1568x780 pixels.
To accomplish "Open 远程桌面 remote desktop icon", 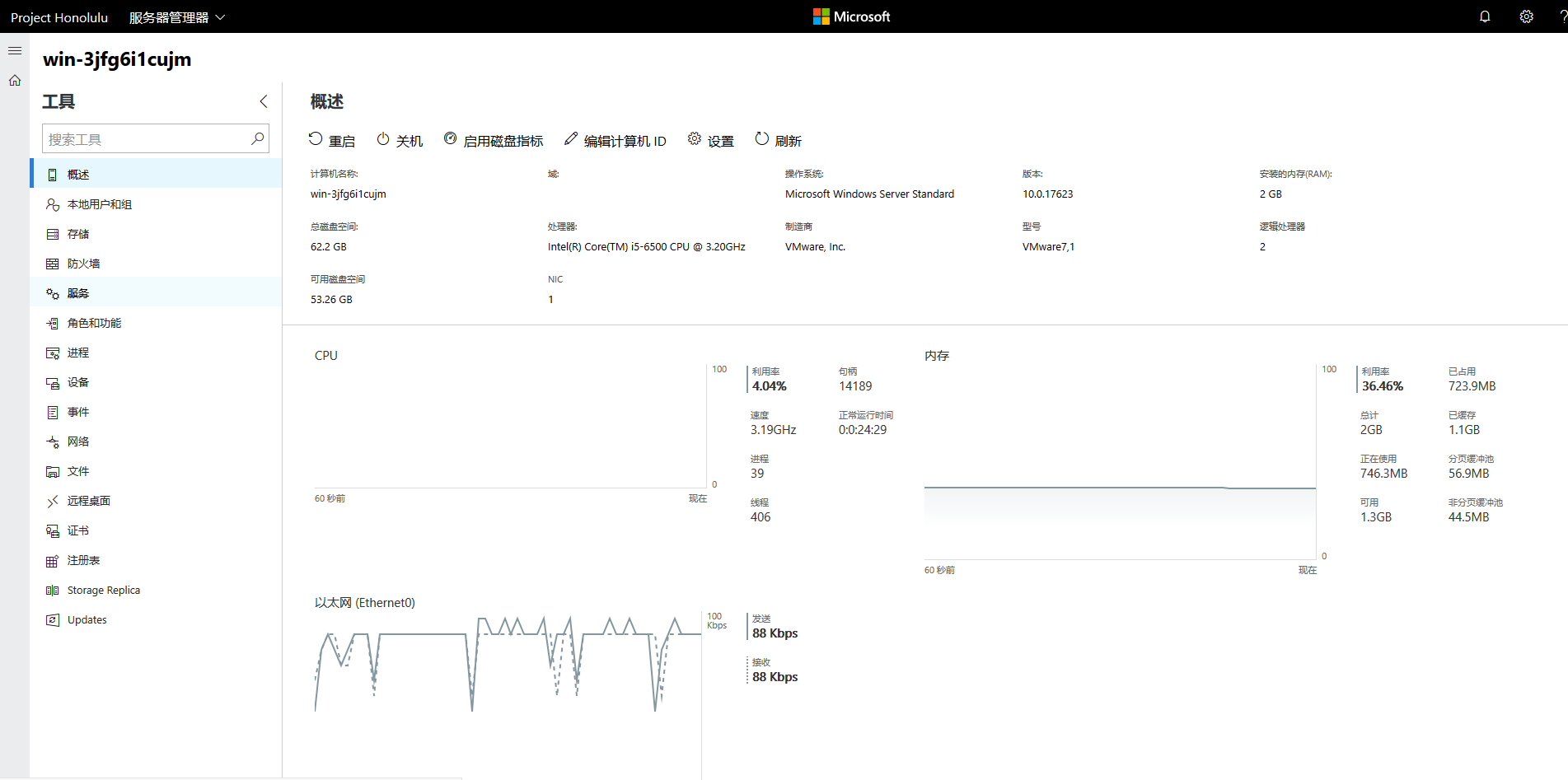I will click(x=53, y=501).
